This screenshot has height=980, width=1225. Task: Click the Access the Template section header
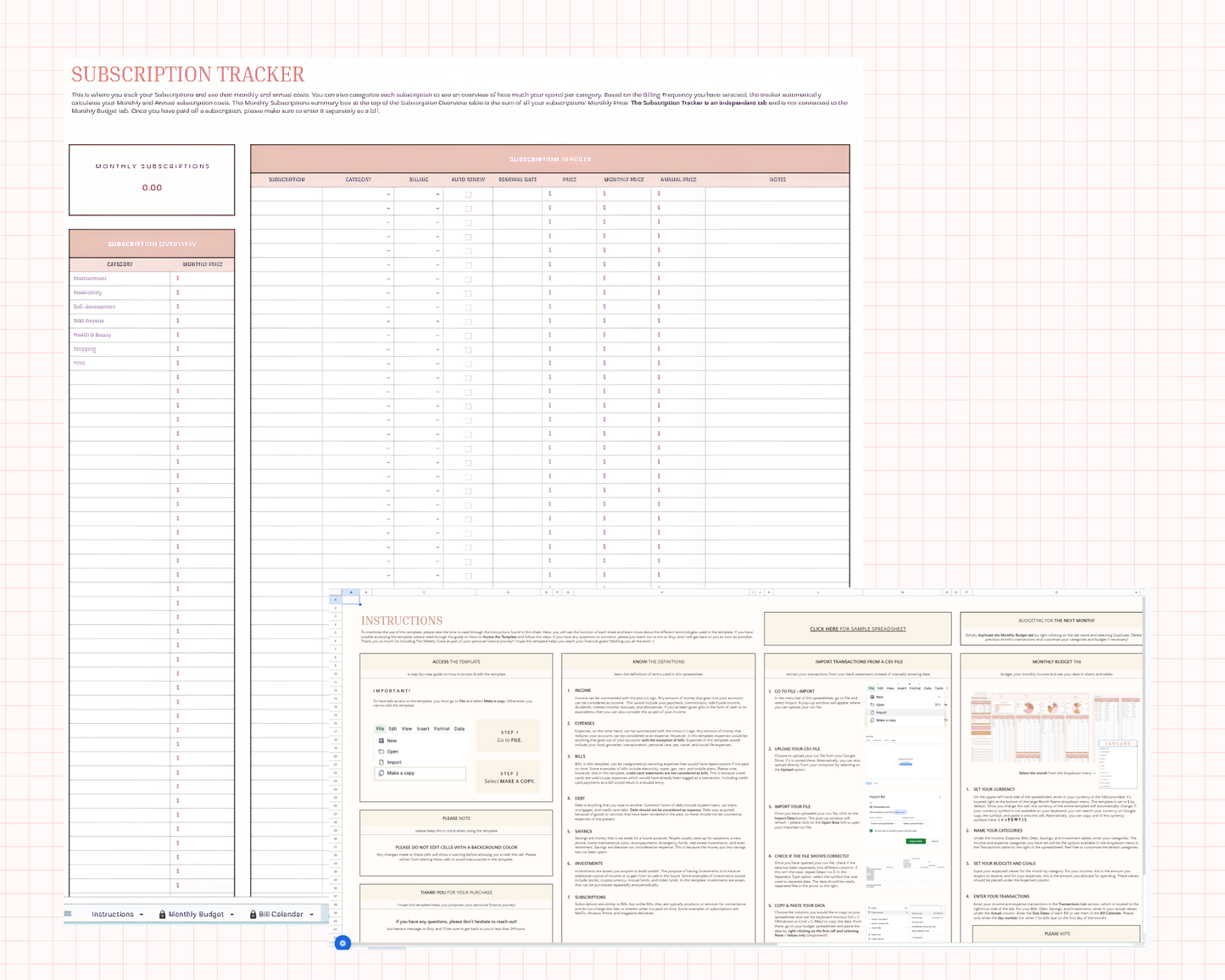(x=456, y=661)
